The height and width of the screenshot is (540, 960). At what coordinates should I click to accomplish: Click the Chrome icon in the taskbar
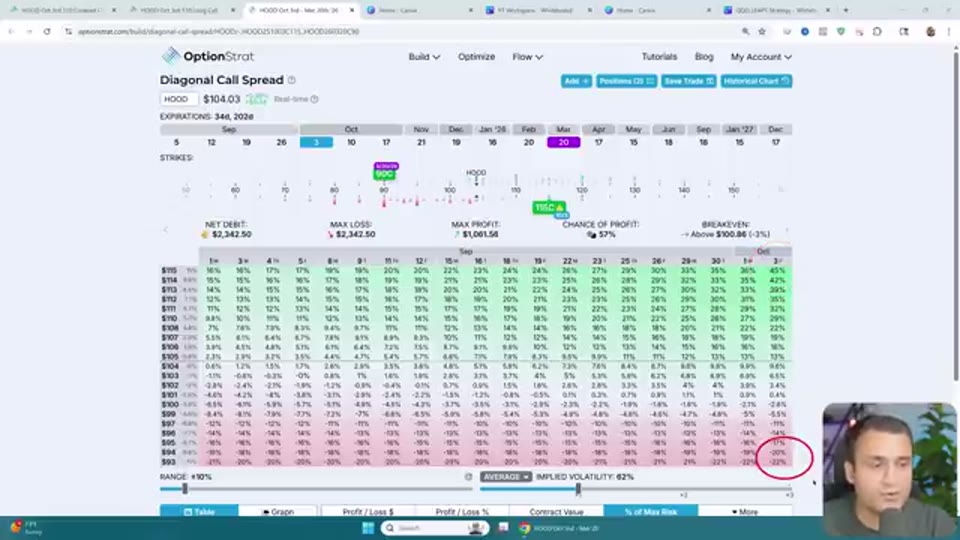525,528
